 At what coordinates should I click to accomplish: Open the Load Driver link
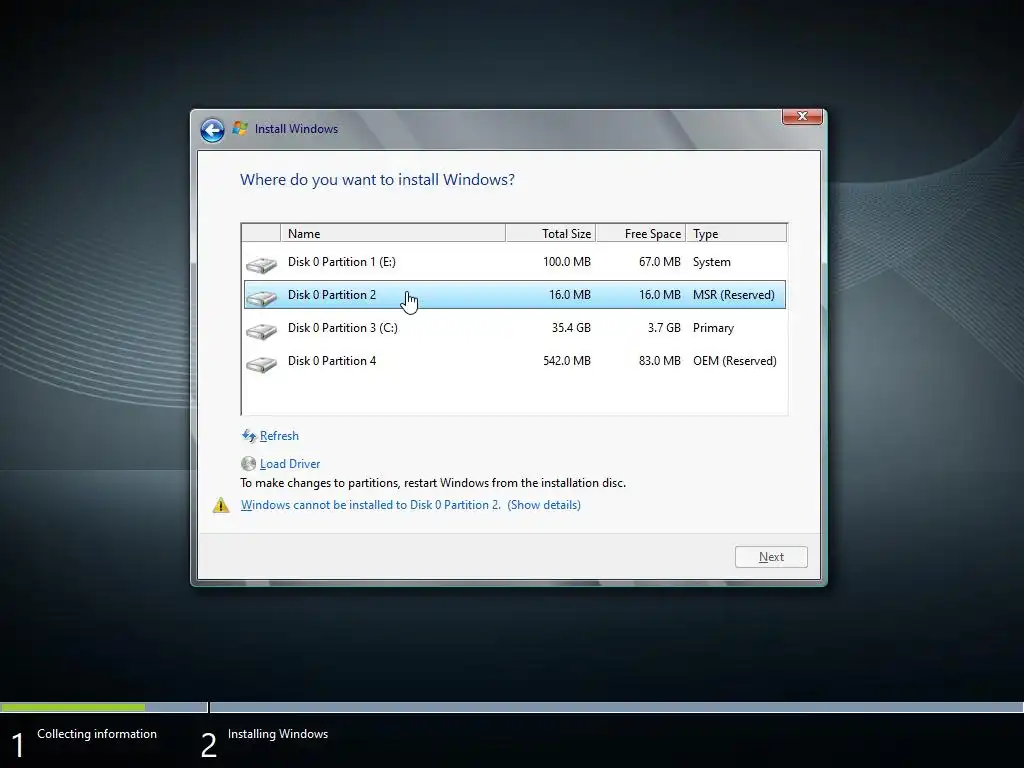pos(290,464)
